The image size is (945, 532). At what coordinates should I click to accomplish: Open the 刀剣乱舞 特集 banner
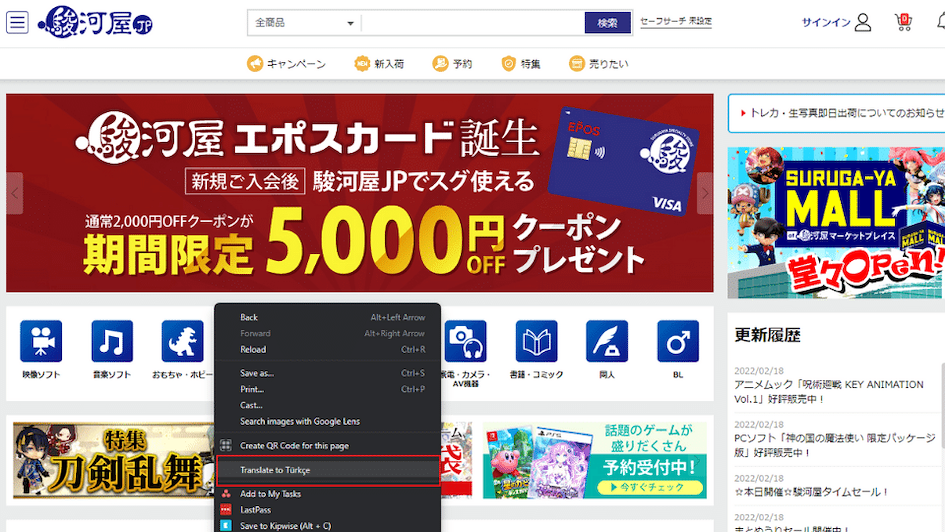click(113, 460)
